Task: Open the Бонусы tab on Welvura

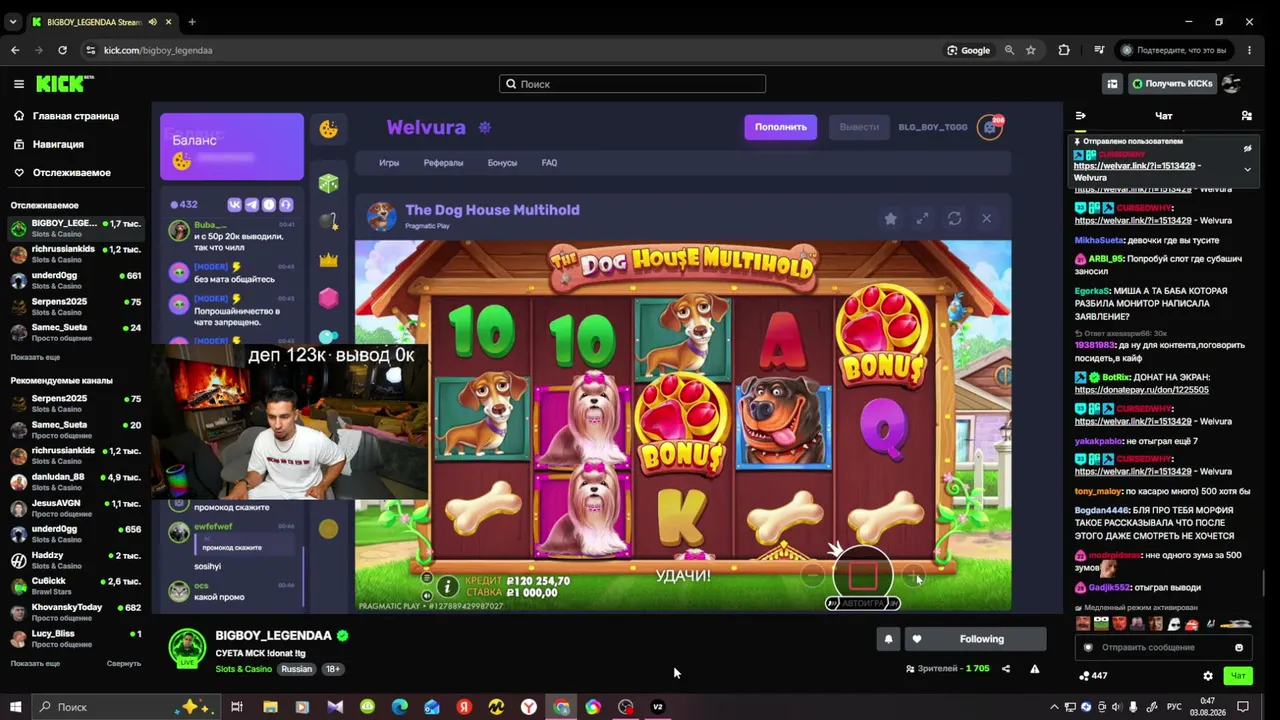Action: point(502,163)
